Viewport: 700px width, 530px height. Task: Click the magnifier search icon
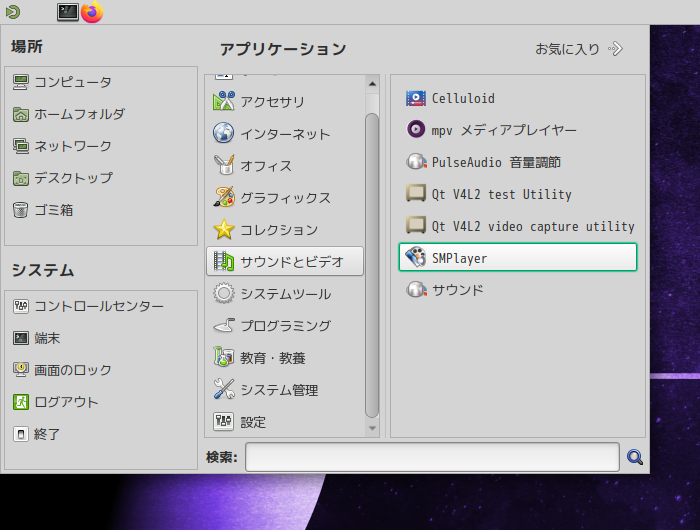(634, 457)
